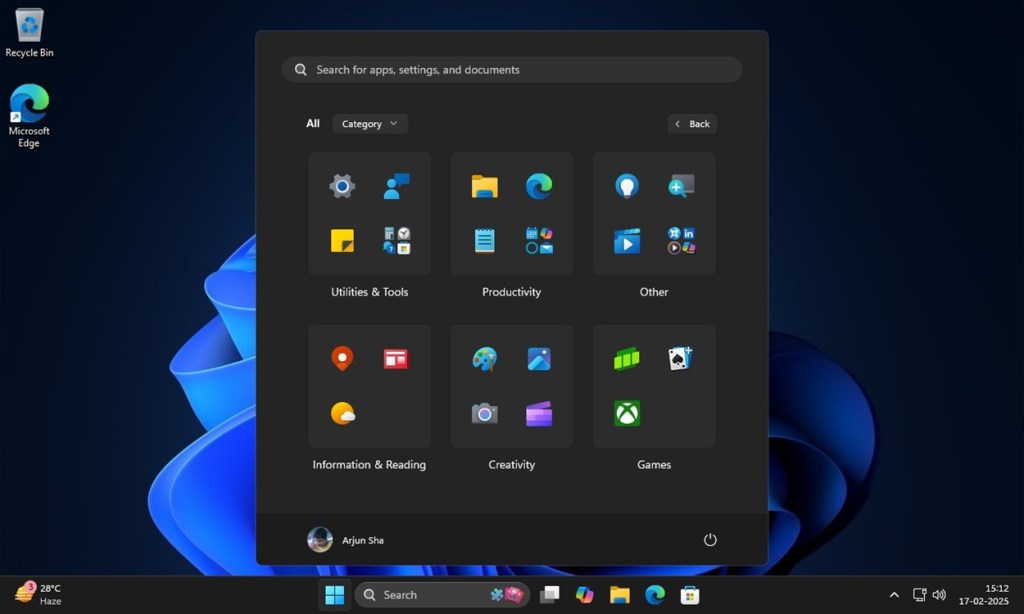Launch Game Bar green icon in Games
Image resolution: width=1024 pixels, height=614 pixels.
coord(627,359)
